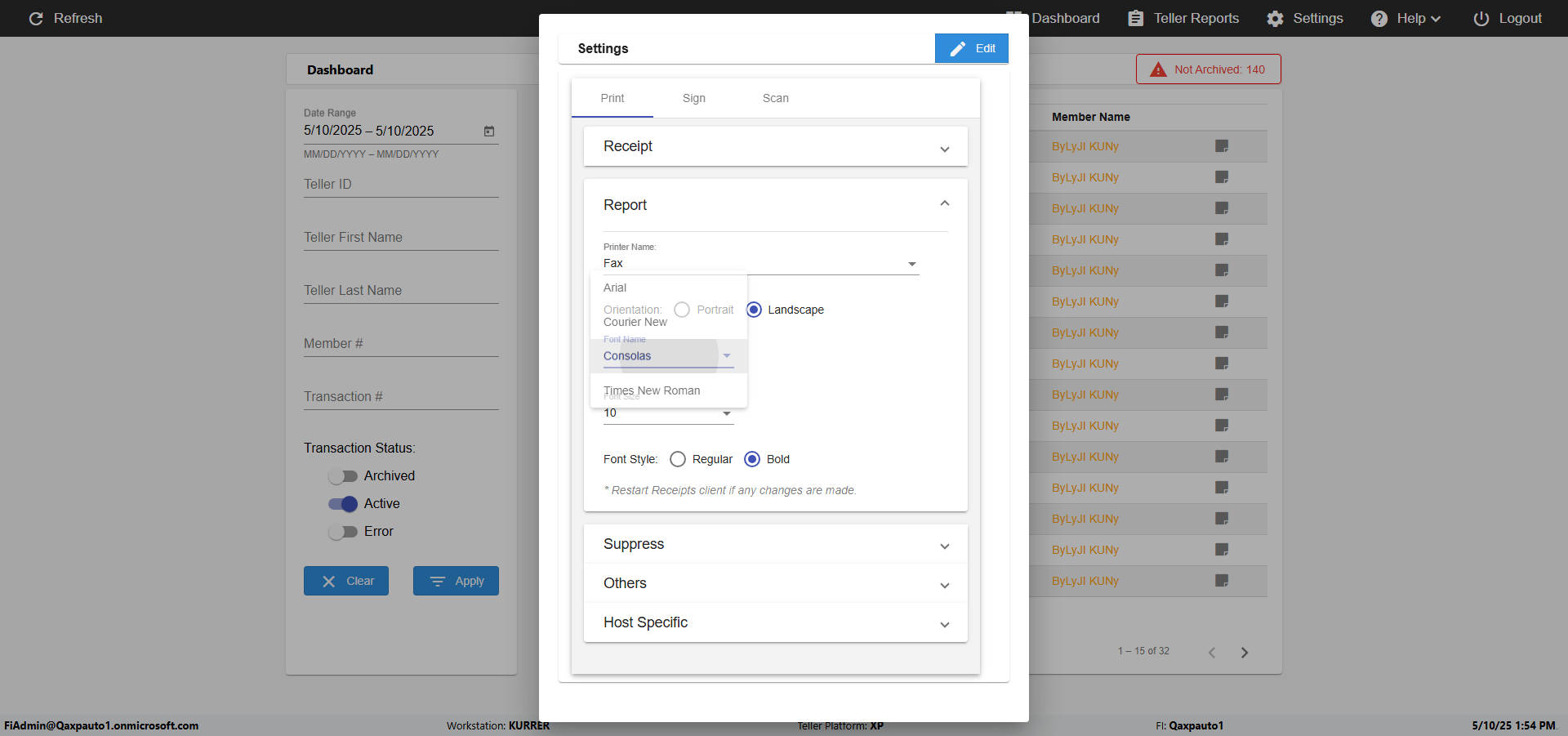Click the Member # field
This screenshot has height=736, width=1568.
[x=401, y=344]
